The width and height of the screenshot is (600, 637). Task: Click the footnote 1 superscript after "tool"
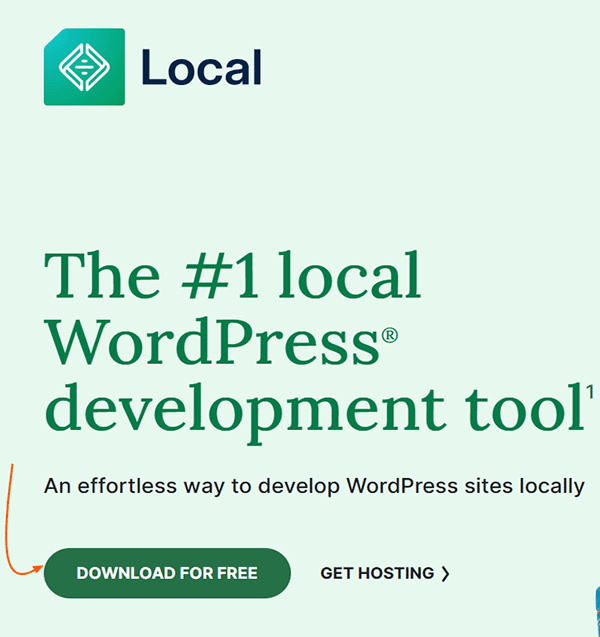click(591, 392)
